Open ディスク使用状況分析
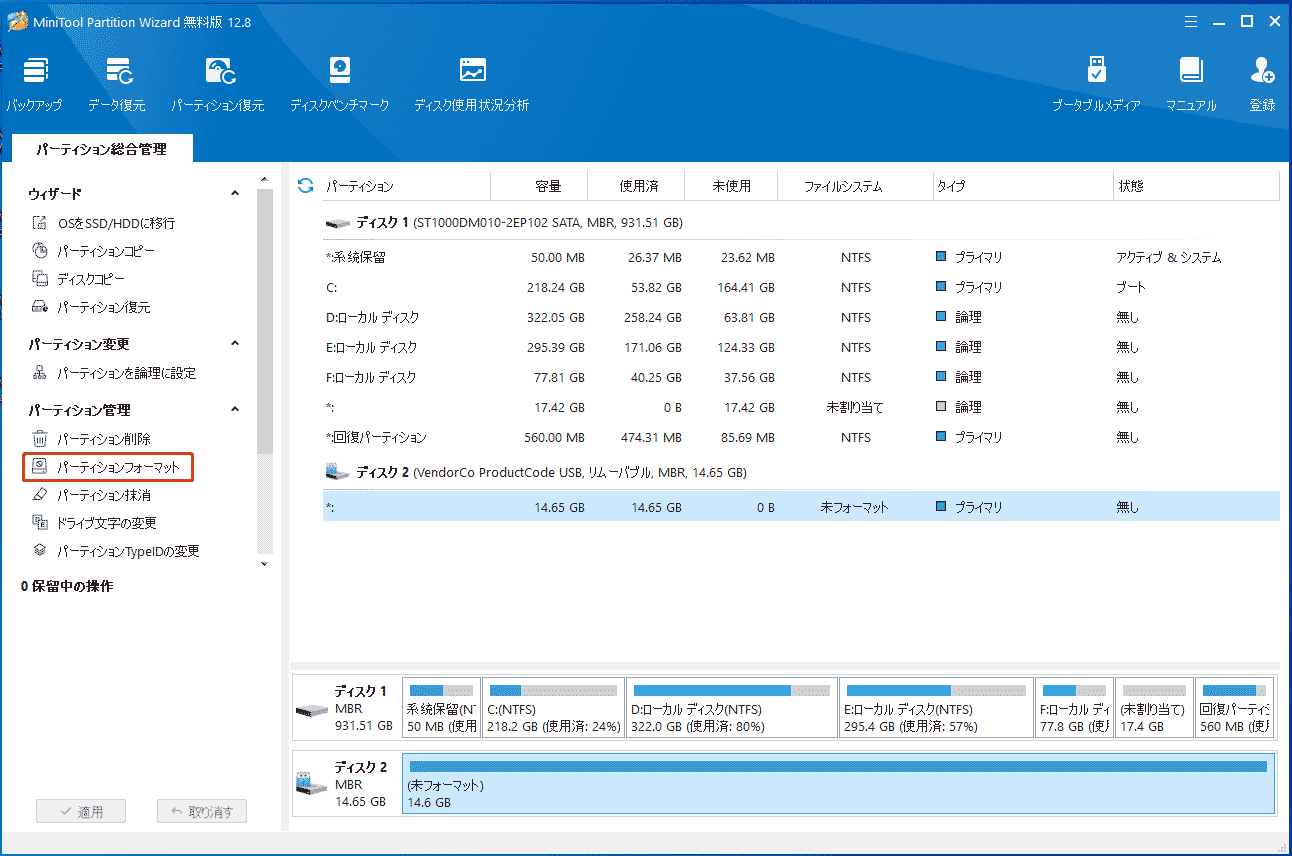This screenshot has height=856, width=1292. (472, 85)
